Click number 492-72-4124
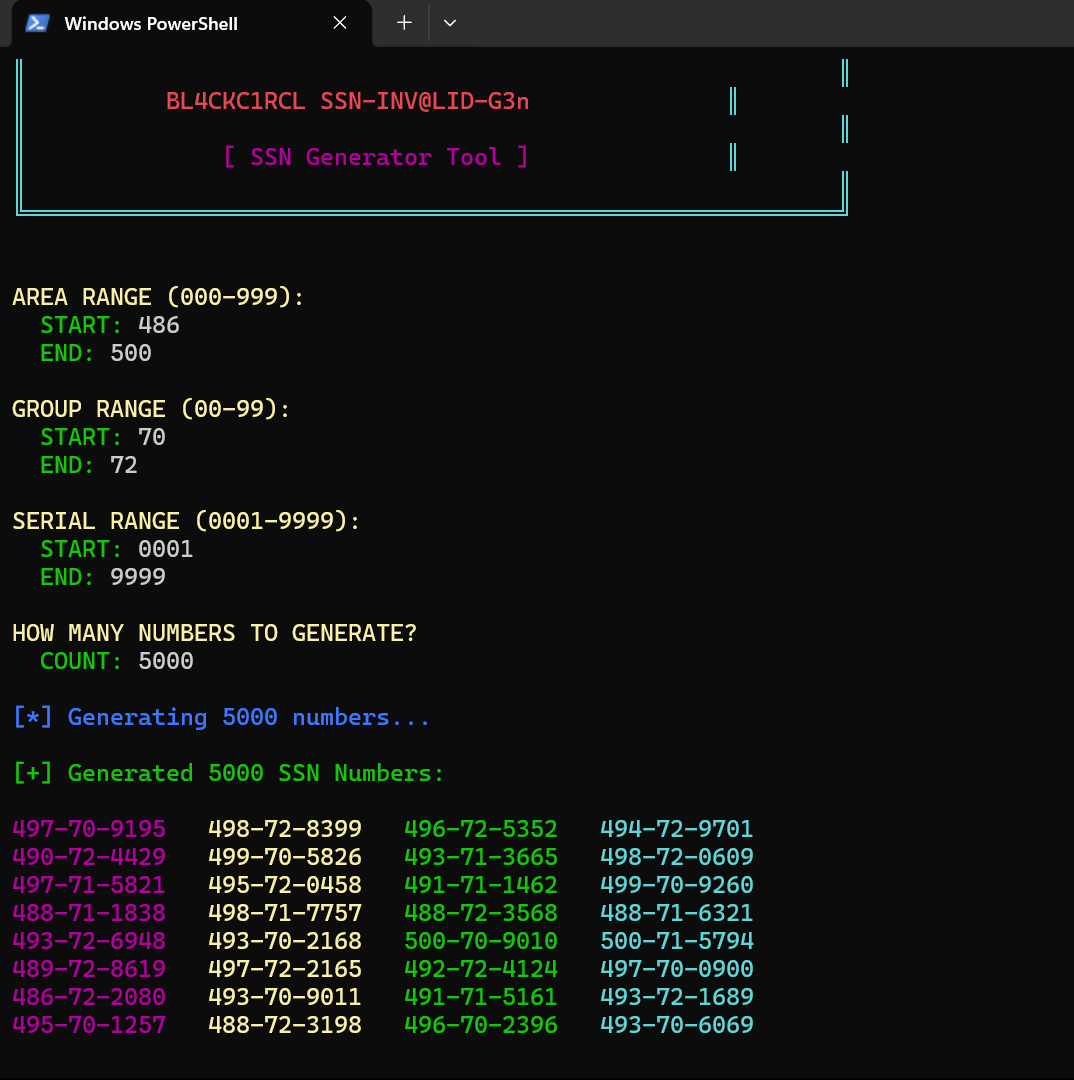1074x1080 pixels. pyautogui.click(x=481, y=969)
